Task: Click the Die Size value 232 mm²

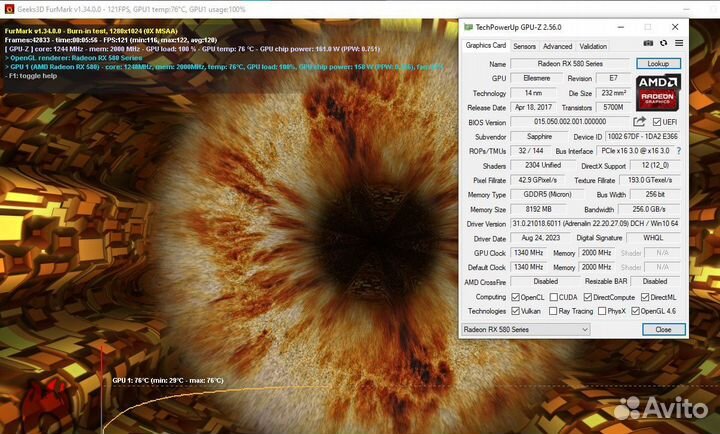Action: click(613, 93)
